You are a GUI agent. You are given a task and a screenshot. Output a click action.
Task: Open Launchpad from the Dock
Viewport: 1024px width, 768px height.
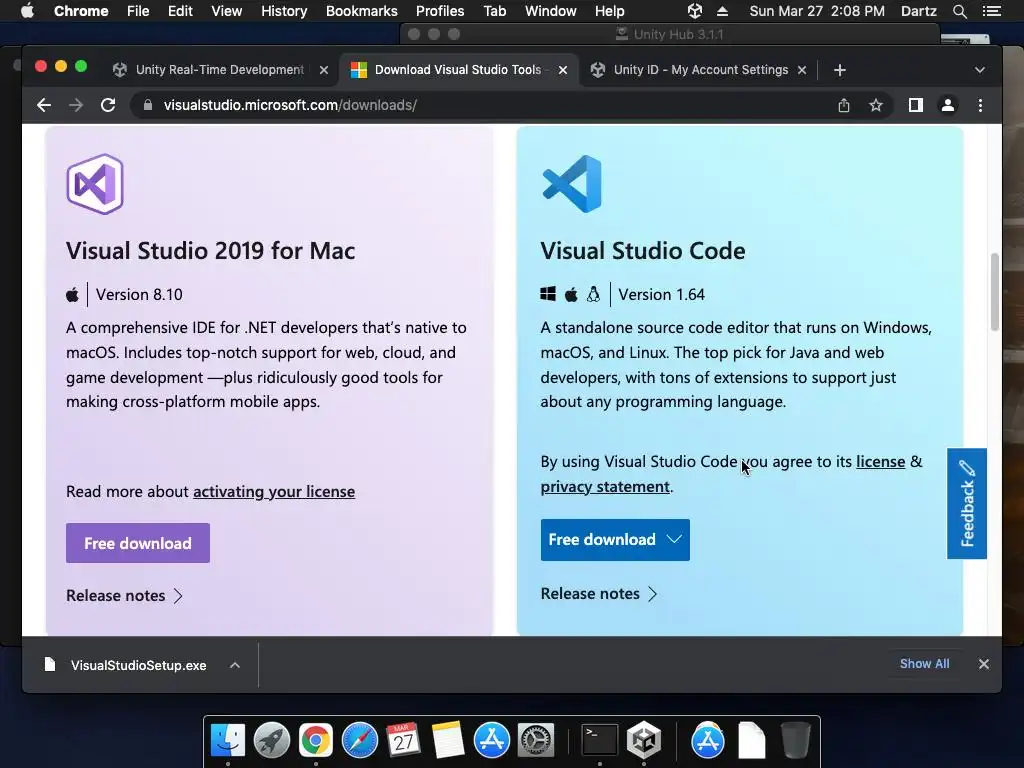272,741
